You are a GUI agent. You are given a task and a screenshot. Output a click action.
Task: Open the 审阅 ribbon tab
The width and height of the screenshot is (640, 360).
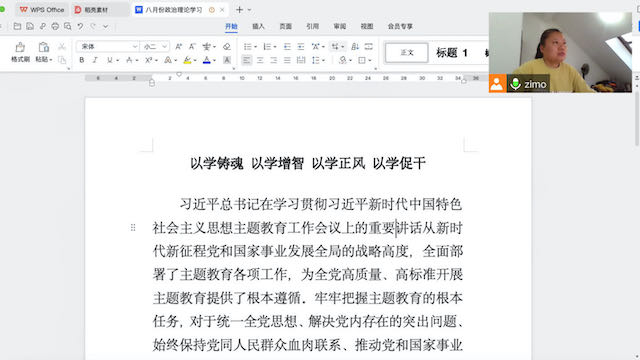[x=340, y=26]
